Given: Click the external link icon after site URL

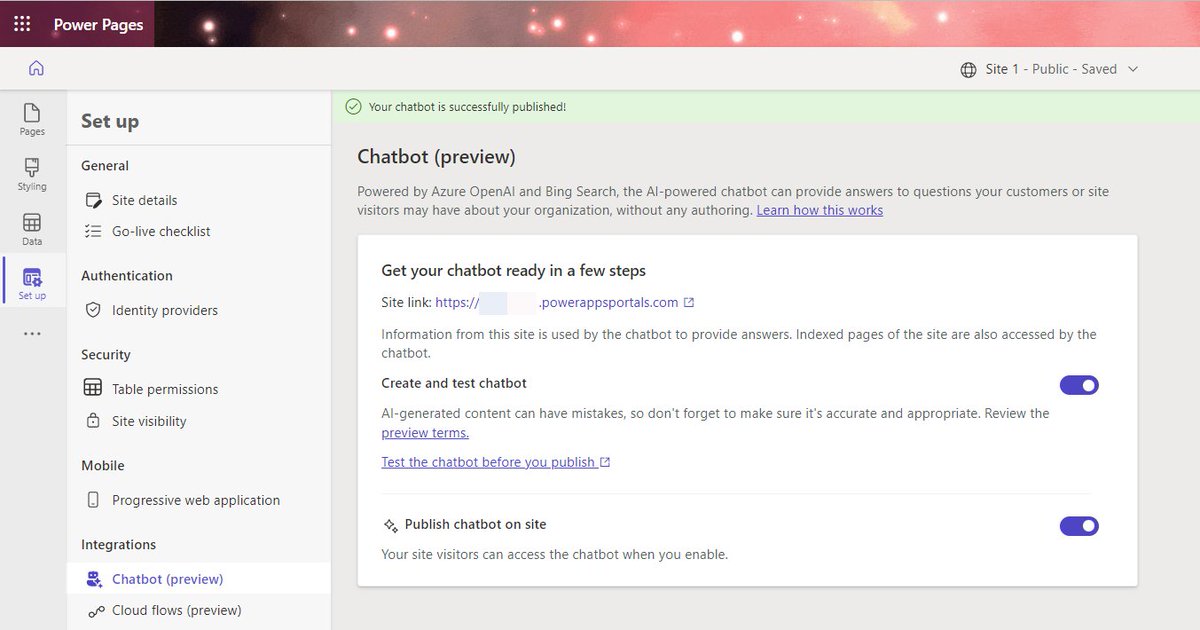Looking at the screenshot, I should [689, 303].
